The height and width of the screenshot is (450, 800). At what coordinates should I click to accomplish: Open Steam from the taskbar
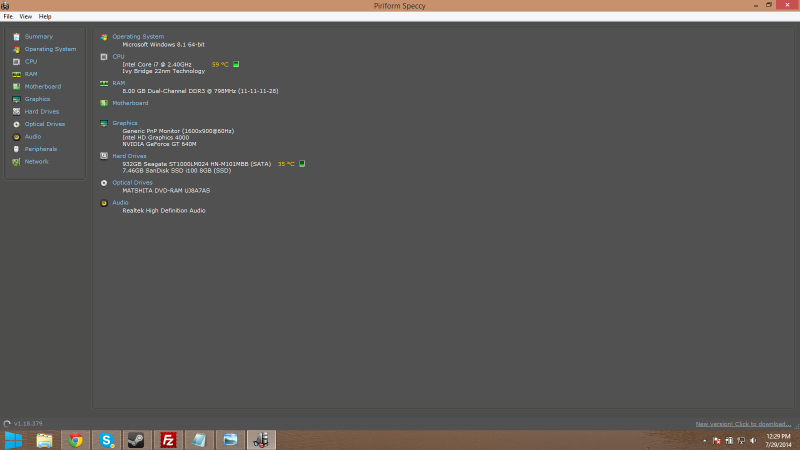pyautogui.click(x=137, y=440)
